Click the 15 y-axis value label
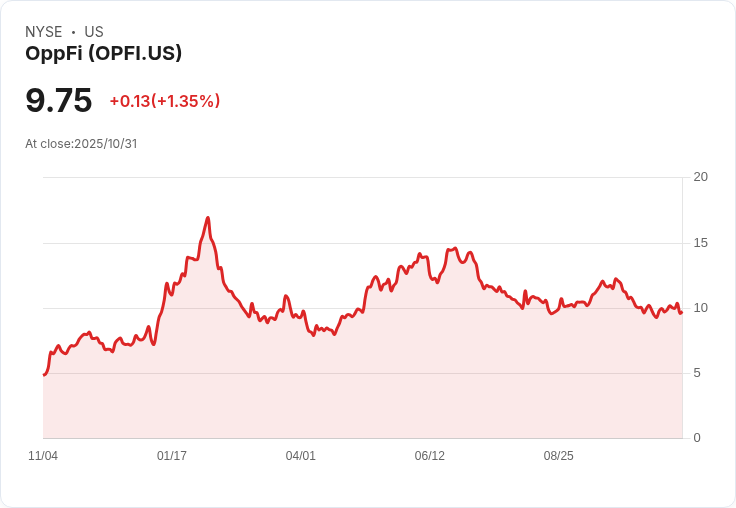 click(x=701, y=243)
